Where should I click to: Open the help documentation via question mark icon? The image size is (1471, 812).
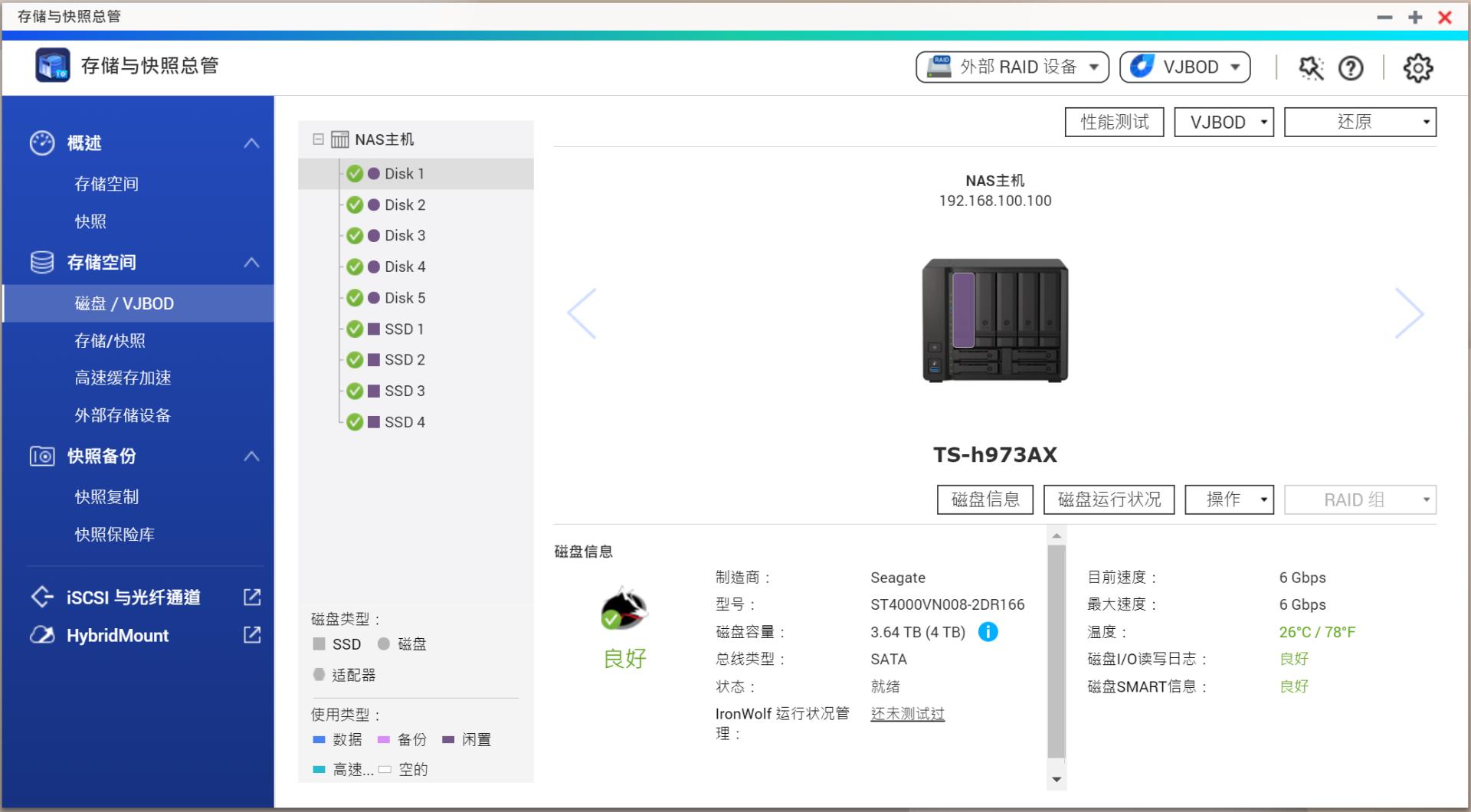pos(1351,67)
